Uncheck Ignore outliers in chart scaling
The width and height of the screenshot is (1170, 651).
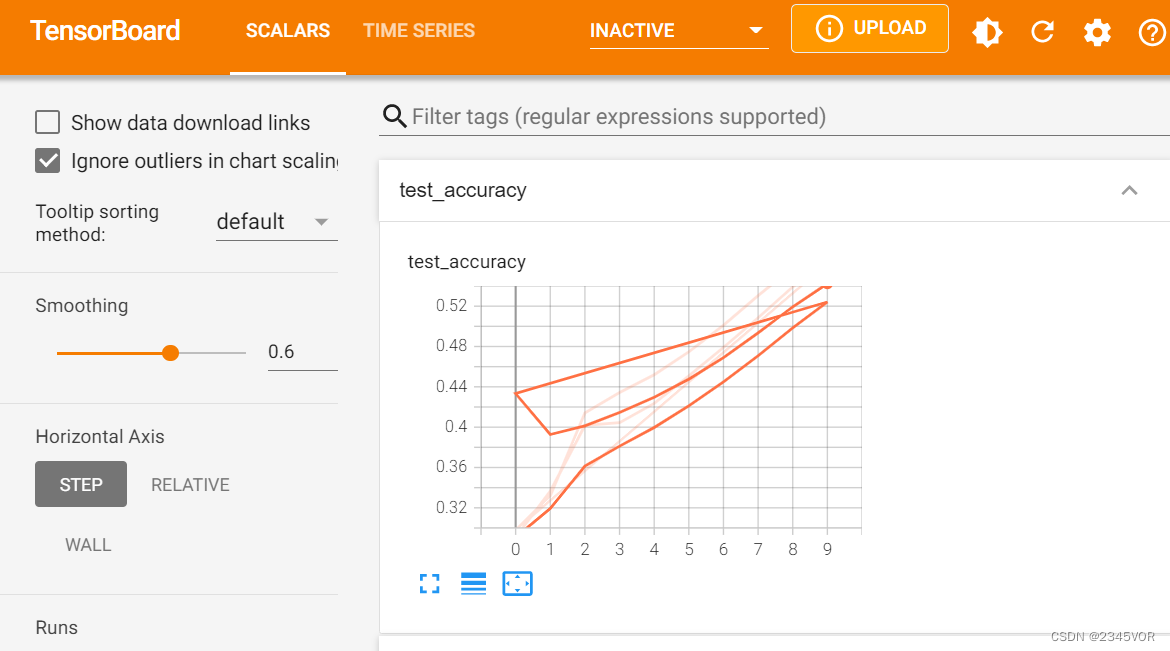pyautogui.click(x=48, y=161)
